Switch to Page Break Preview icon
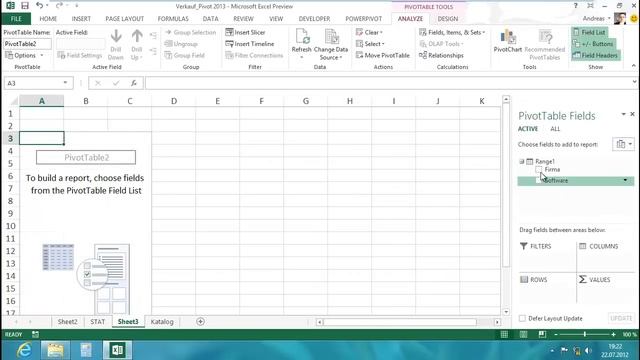Screen dimensions: 640x360 click(x=542, y=334)
